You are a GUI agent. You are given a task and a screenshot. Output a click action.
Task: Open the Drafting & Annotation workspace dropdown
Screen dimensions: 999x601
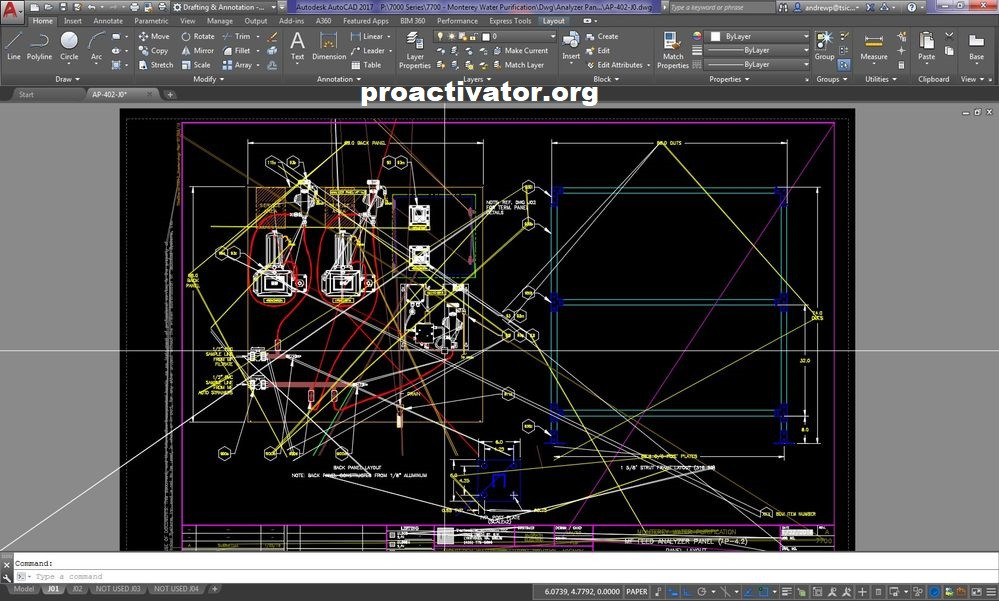(x=225, y=7)
